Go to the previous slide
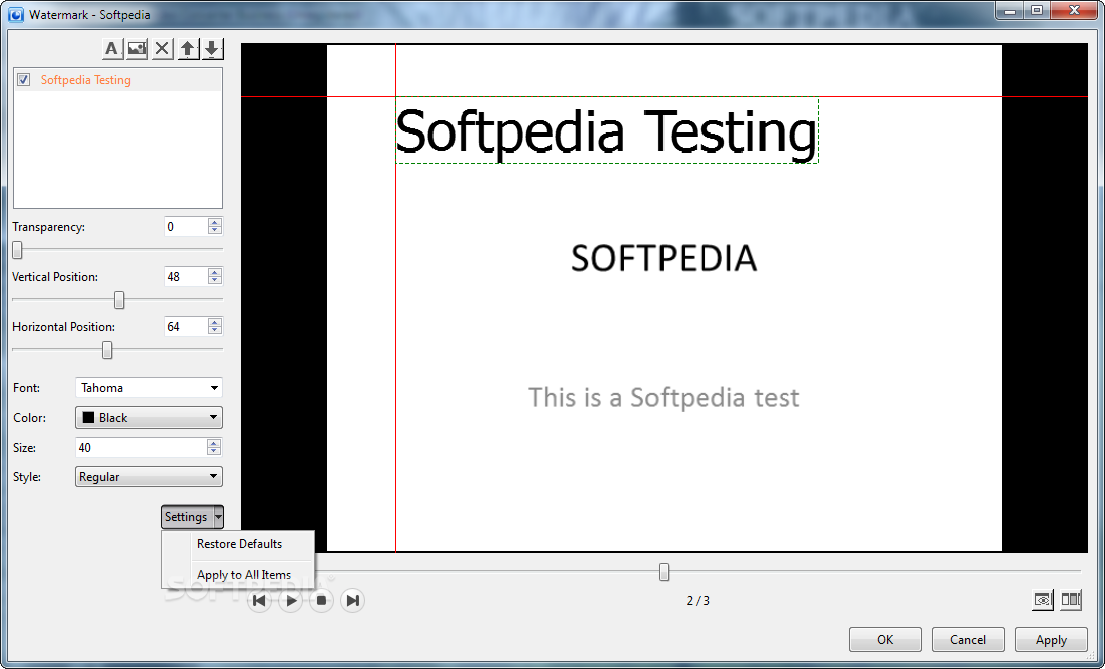 coord(259,601)
